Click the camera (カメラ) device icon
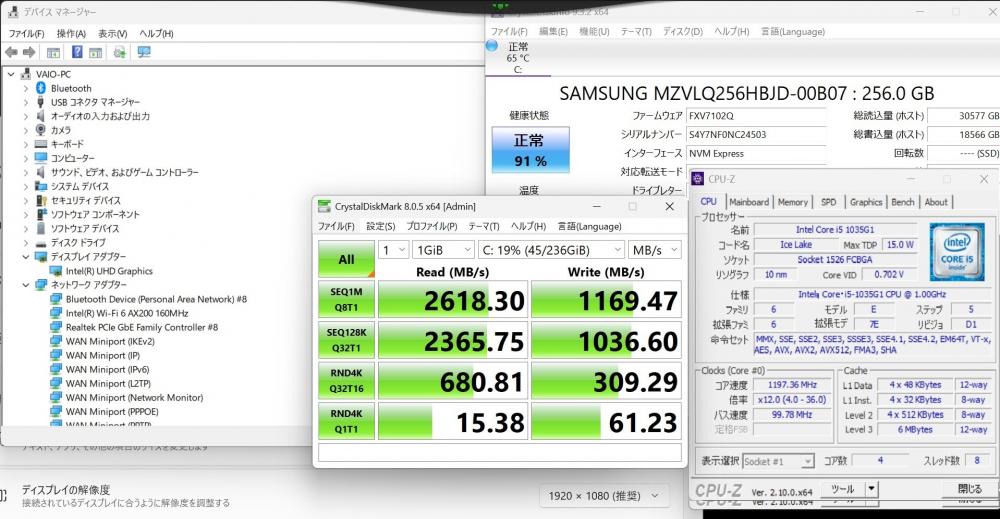 pyautogui.click(x=41, y=130)
